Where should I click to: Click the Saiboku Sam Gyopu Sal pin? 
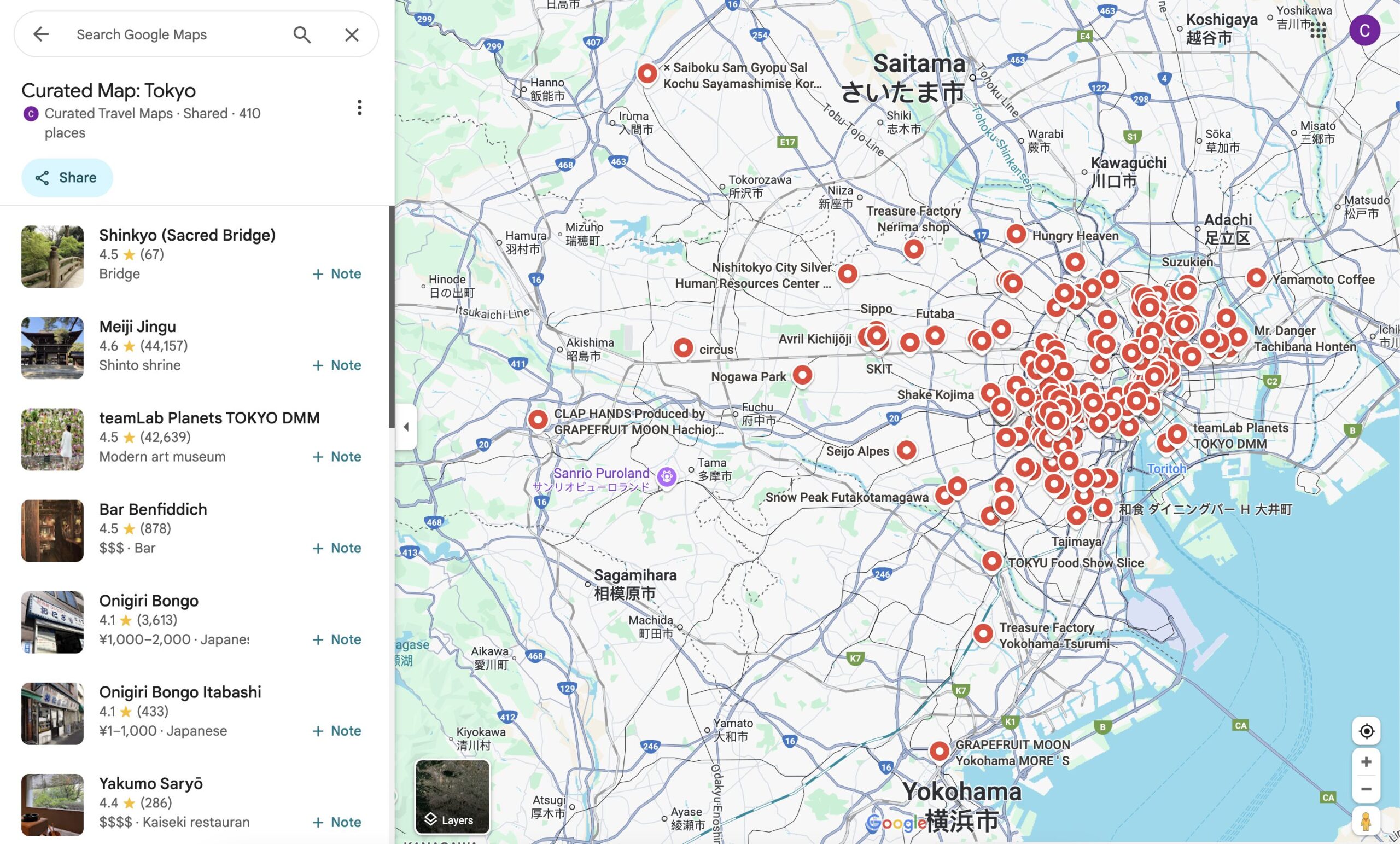click(647, 74)
